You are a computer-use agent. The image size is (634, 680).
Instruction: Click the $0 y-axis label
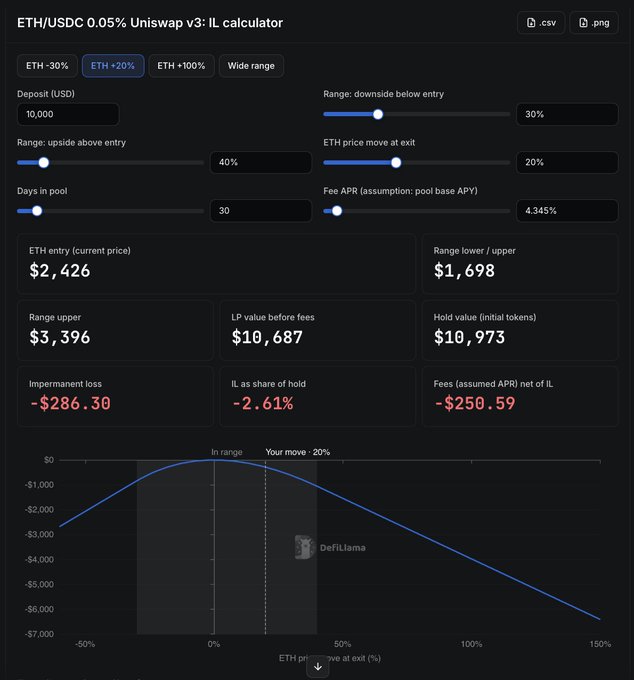pos(49,460)
